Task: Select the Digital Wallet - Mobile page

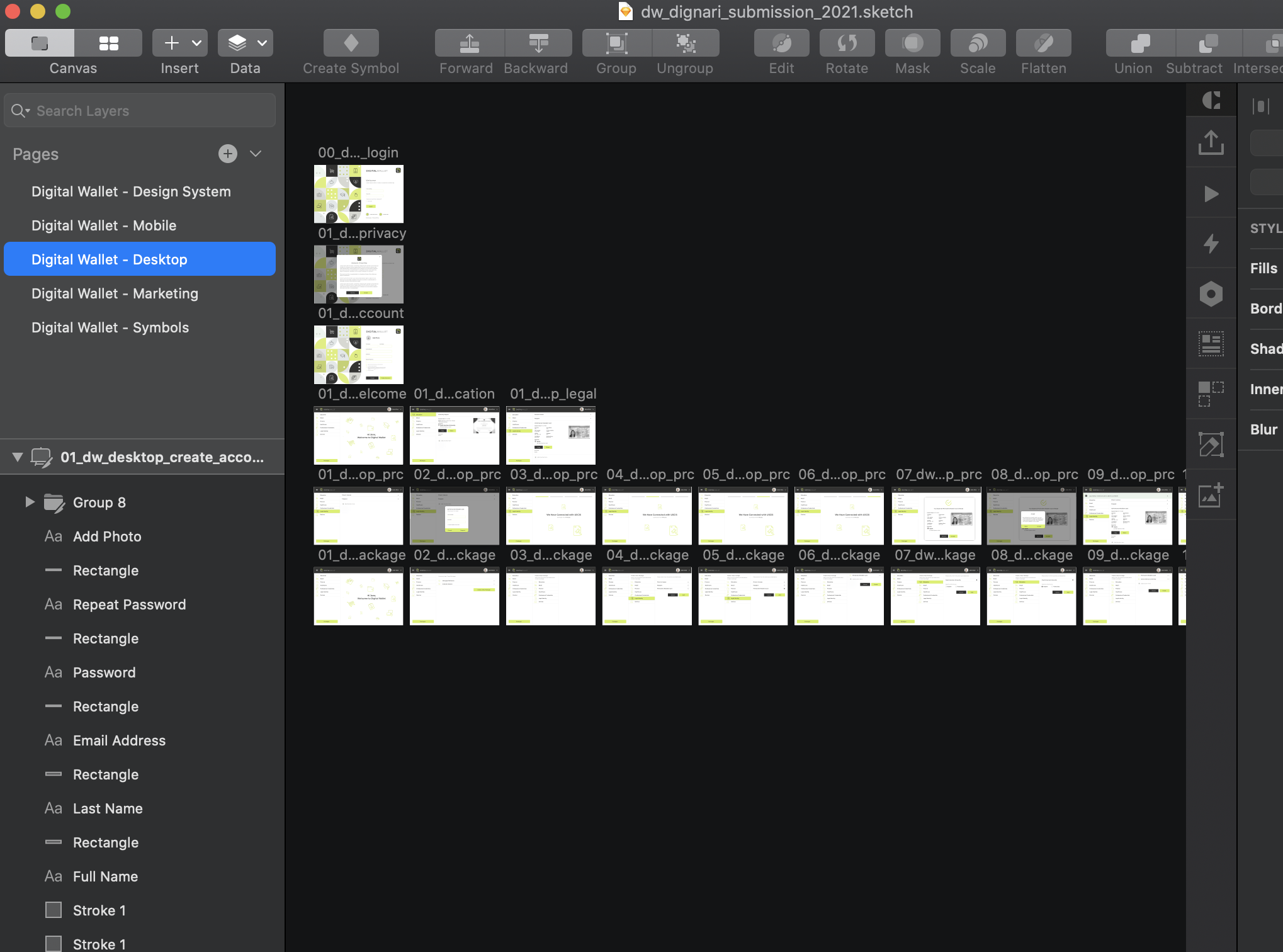Action: click(x=104, y=225)
